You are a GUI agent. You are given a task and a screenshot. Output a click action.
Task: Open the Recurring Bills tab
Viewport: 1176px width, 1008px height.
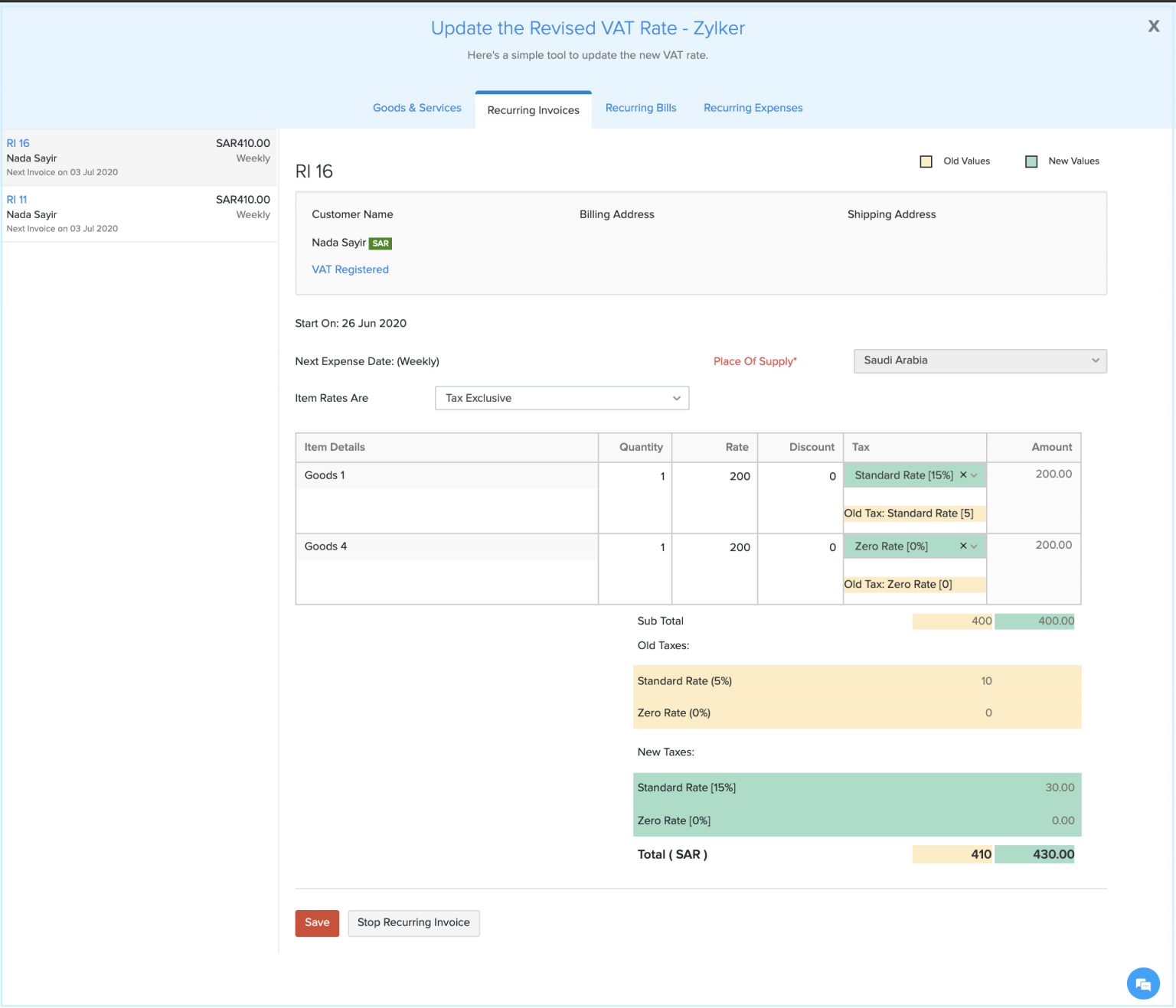[640, 108]
